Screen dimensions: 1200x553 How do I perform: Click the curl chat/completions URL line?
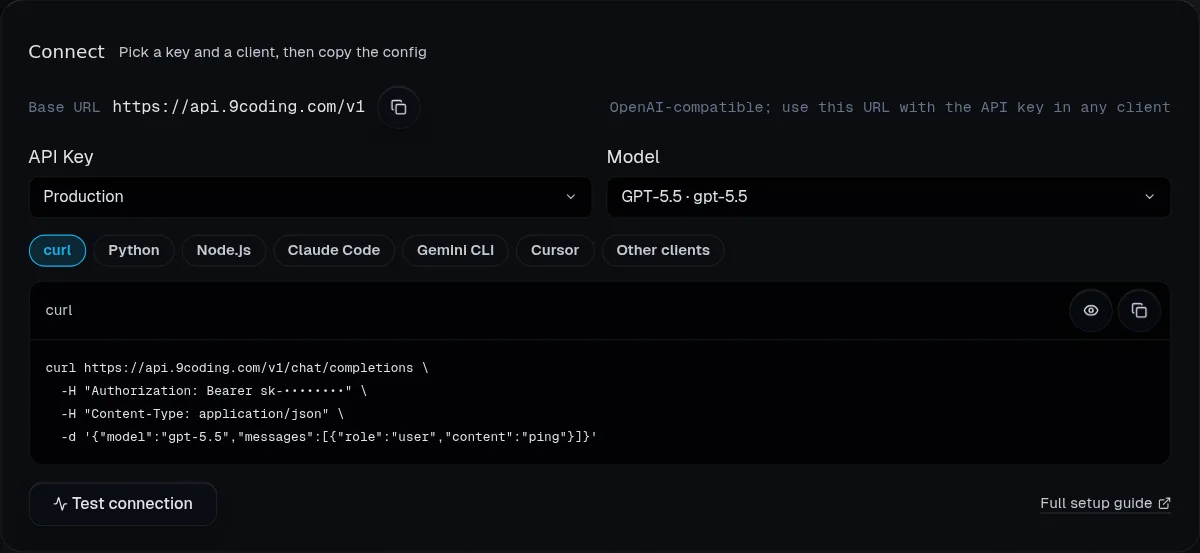(x=237, y=368)
